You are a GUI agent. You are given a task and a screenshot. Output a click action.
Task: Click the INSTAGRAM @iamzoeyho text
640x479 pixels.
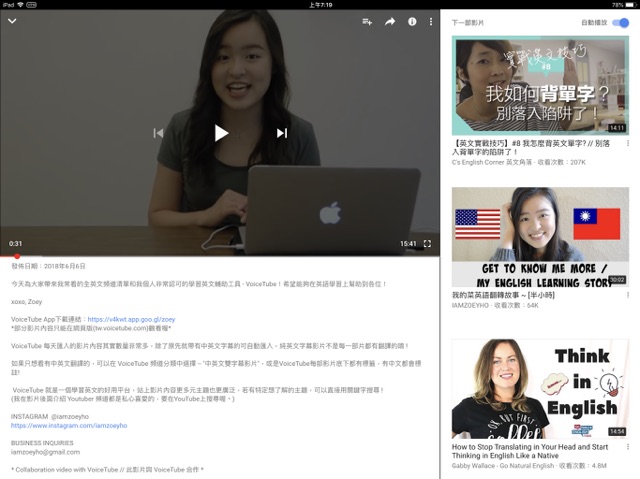[50, 417]
